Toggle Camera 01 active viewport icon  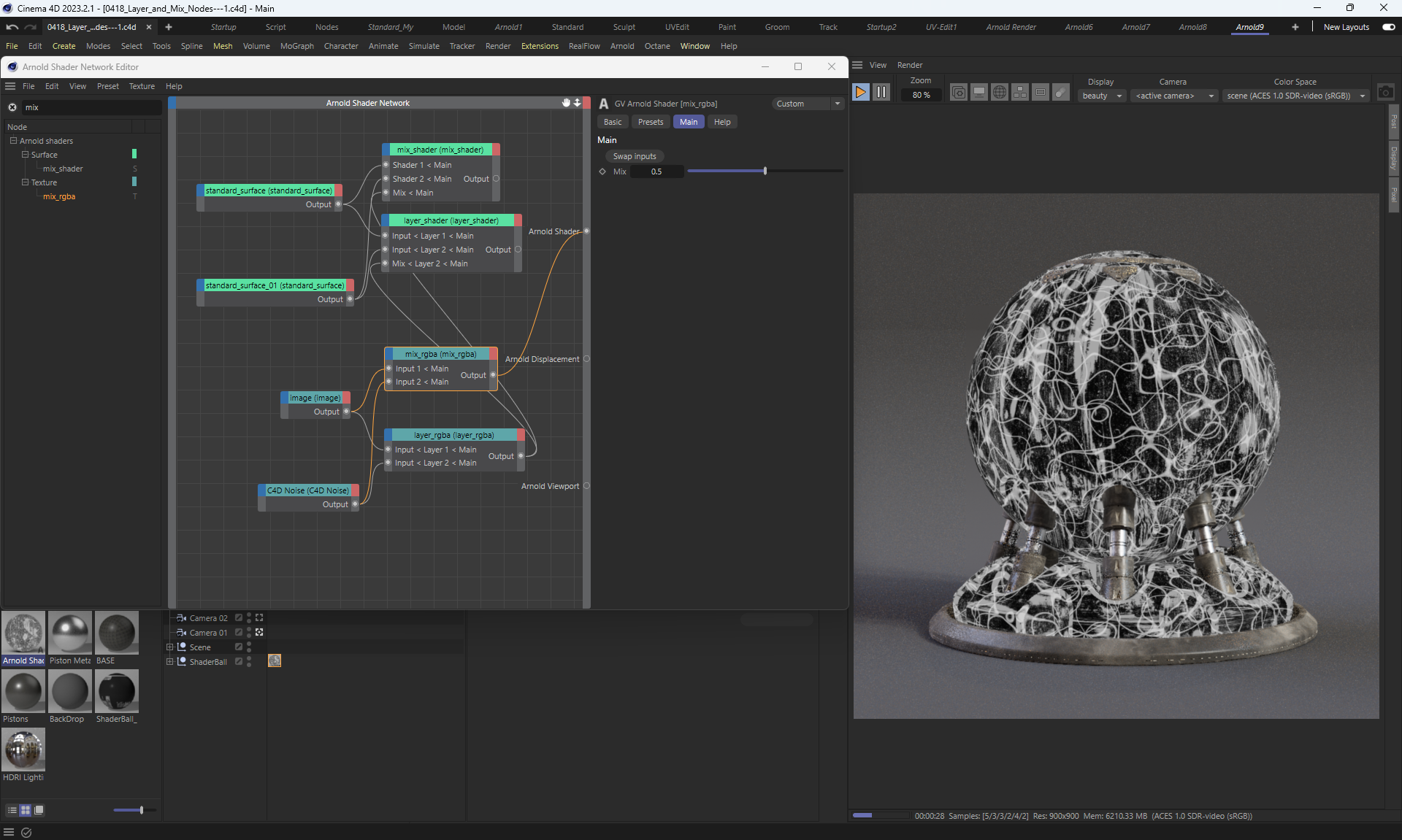click(x=259, y=633)
